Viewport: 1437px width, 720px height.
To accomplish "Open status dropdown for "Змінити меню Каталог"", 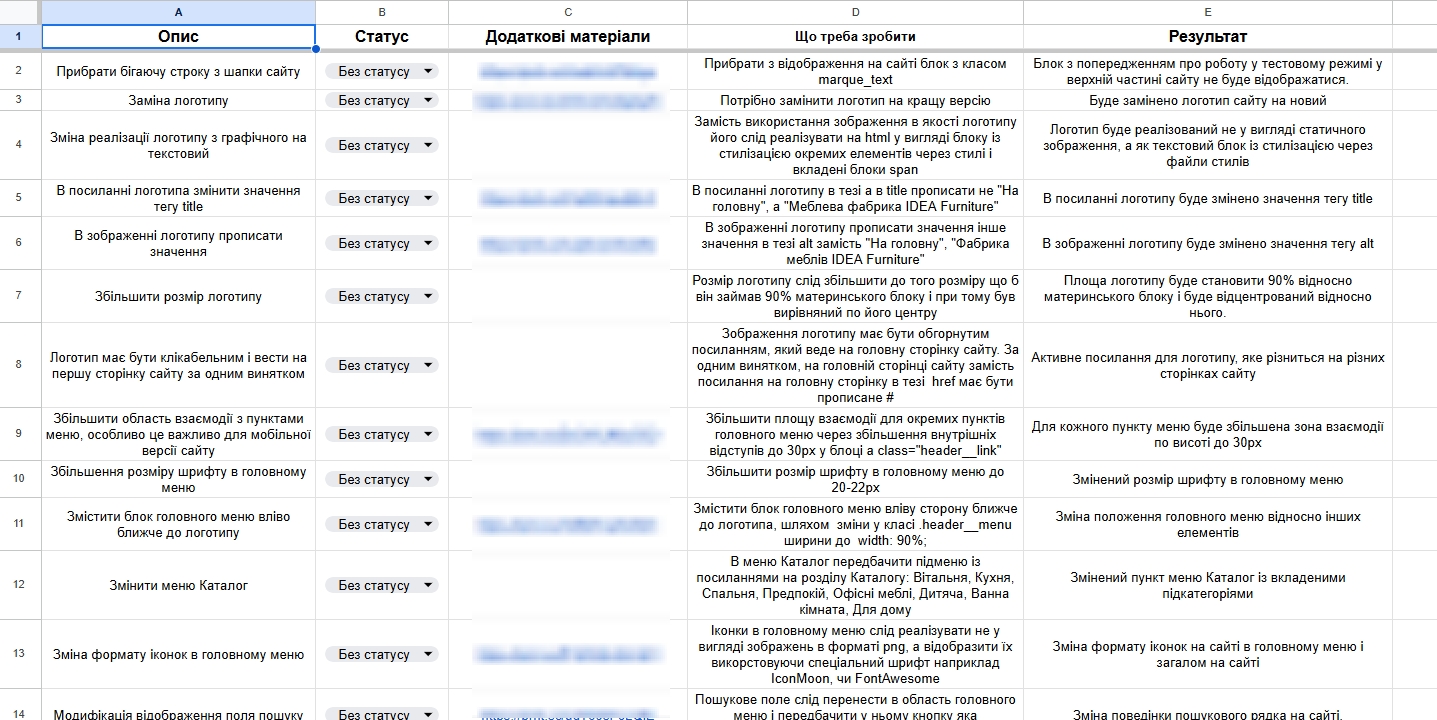I will point(428,586).
